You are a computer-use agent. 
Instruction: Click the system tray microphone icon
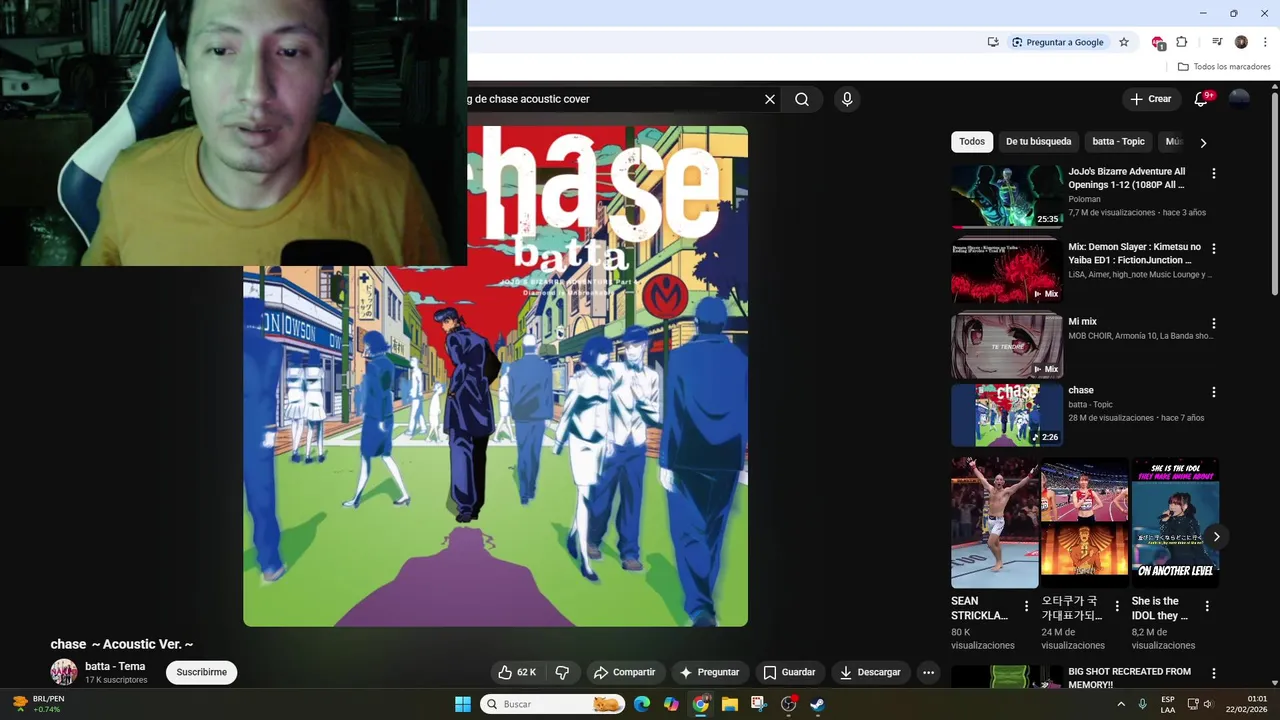[x=1142, y=704]
